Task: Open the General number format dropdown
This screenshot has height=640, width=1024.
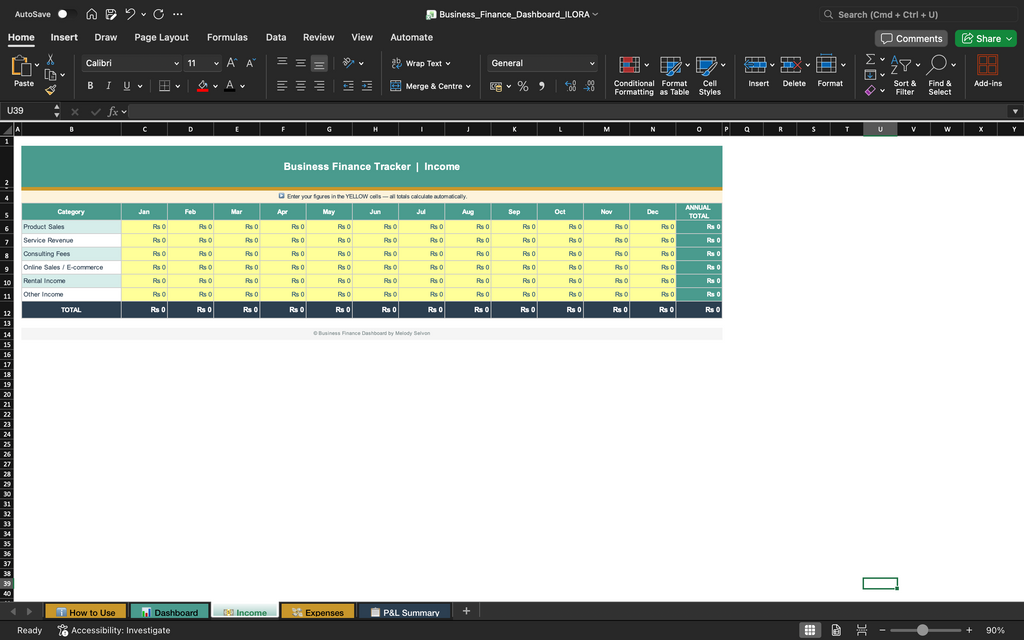Action: point(592,63)
